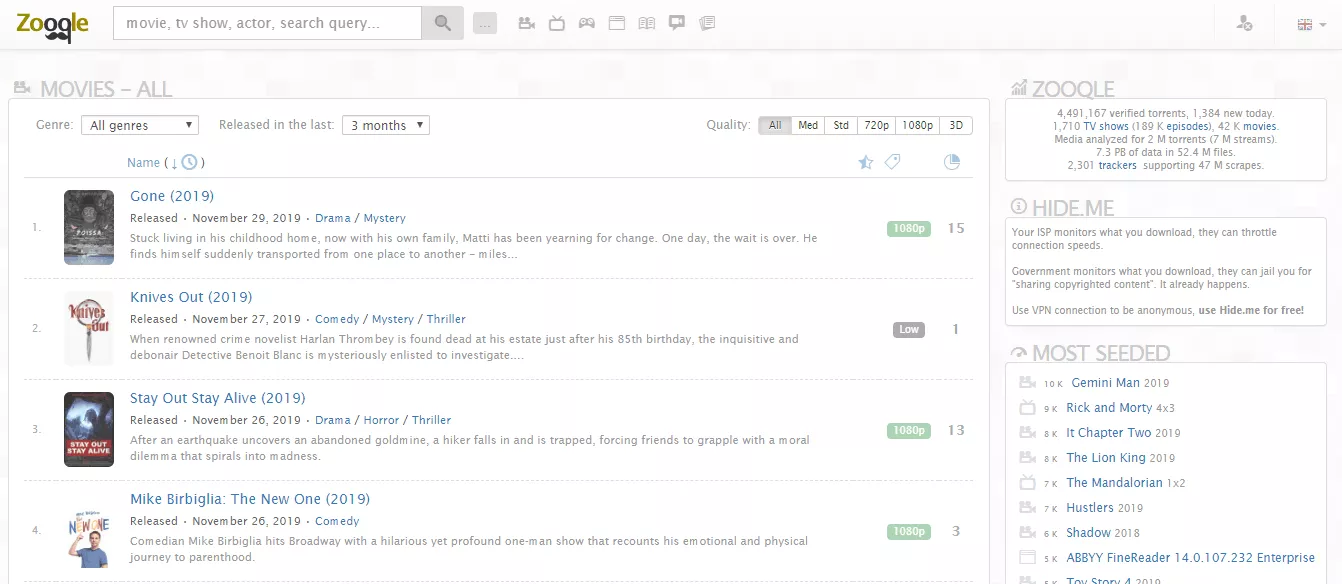The width and height of the screenshot is (1342, 584).
Task: Set Quality filter to Std
Action: pos(841,125)
